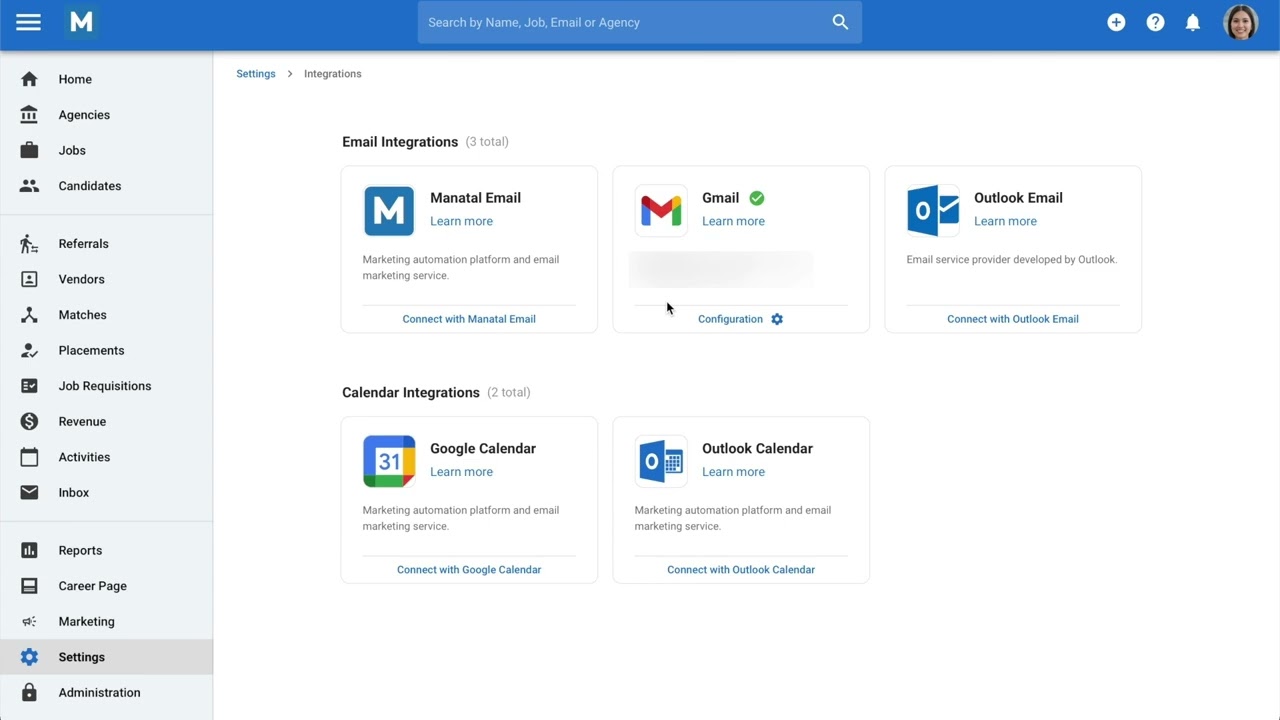Click the Manatal Email logo tile
This screenshot has width=1280, height=720.
pos(389,210)
